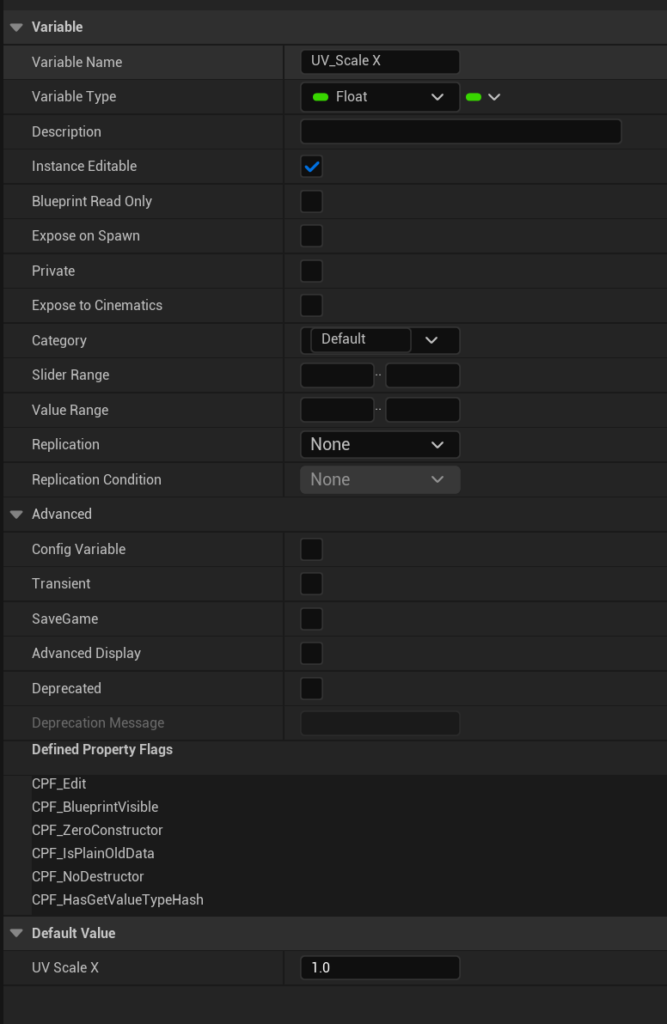667x1024 pixels.
Task: Collapse the Default Value section
Action: point(16,934)
